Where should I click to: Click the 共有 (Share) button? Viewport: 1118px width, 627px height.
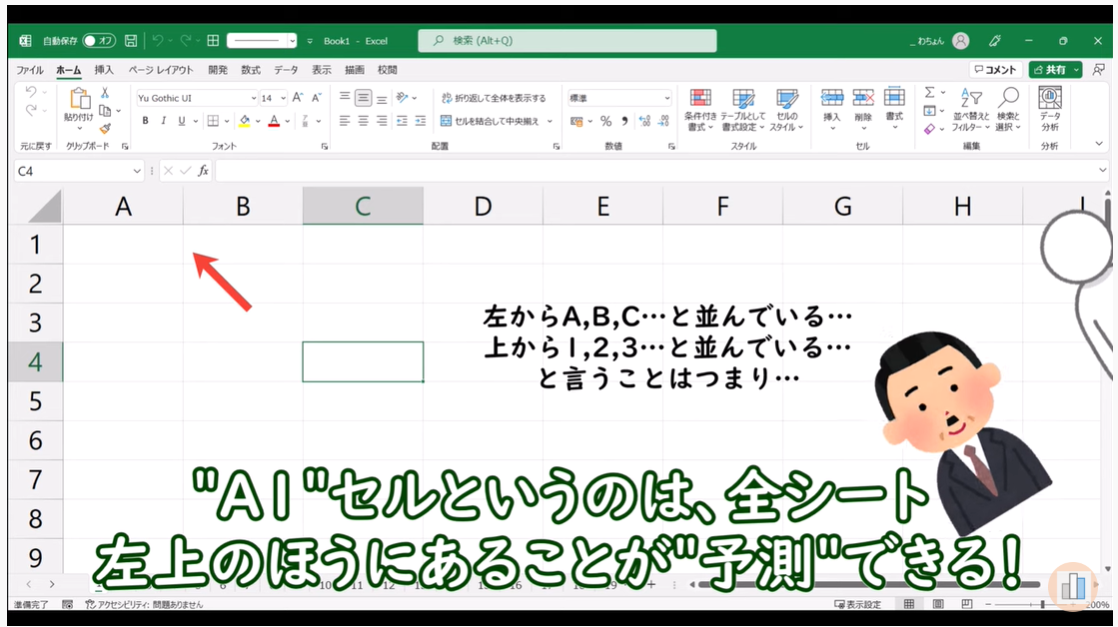coord(1055,70)
